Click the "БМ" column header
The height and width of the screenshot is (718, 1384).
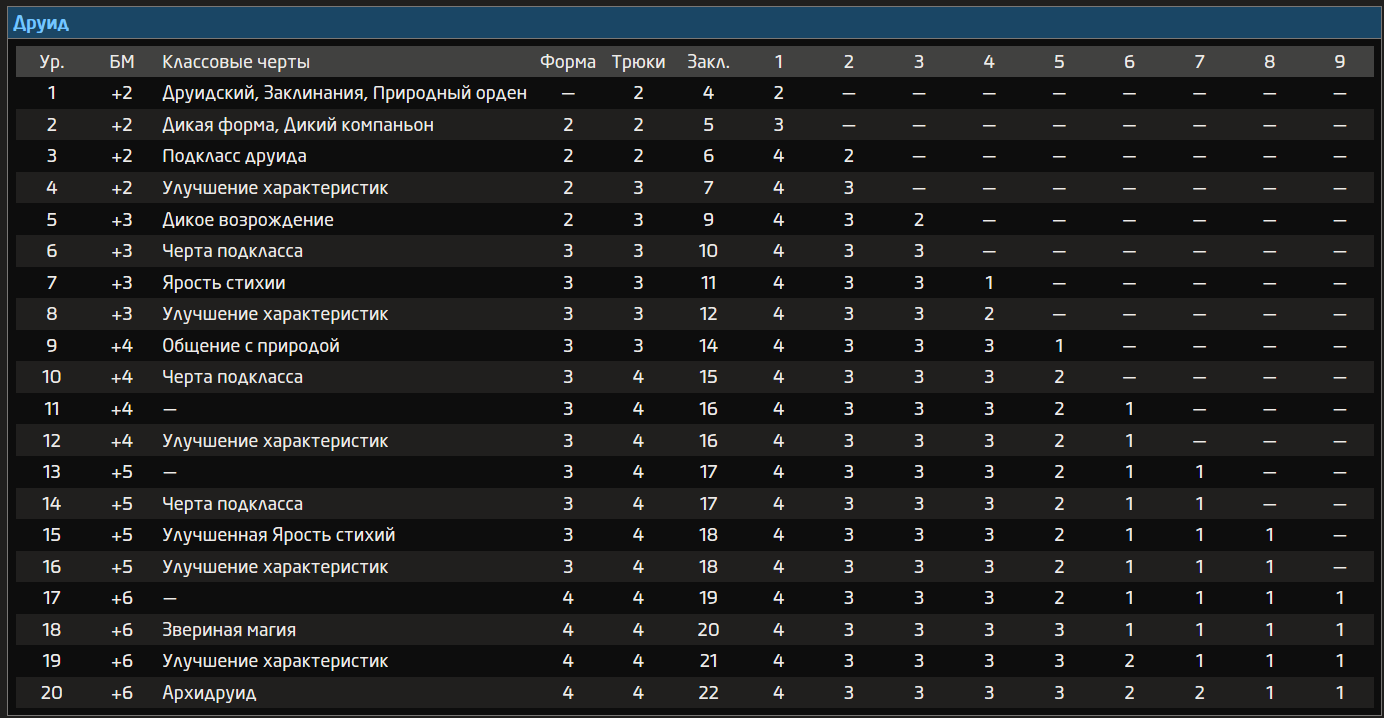pos(122,62)
